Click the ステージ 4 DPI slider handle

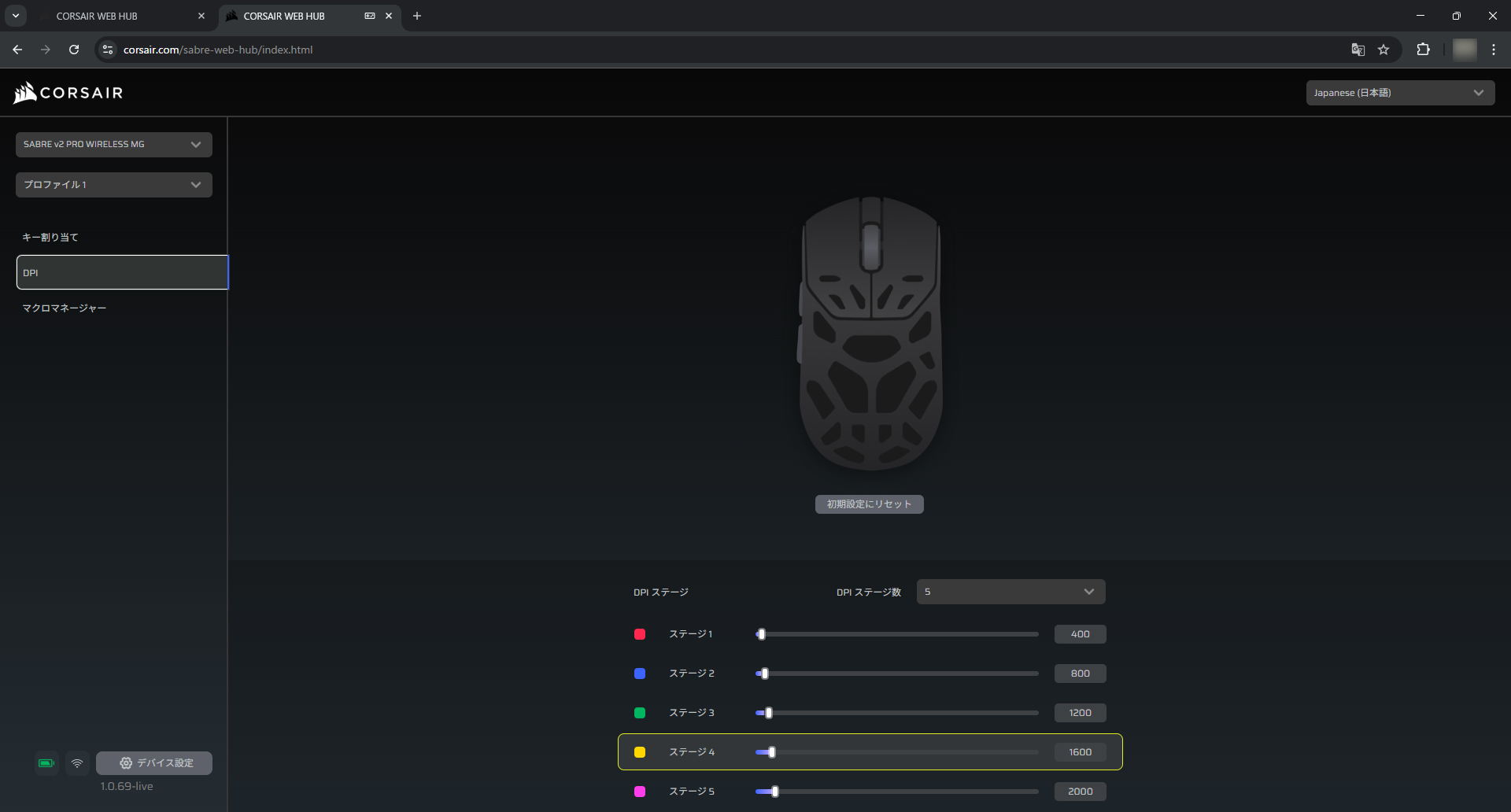pyautogui.click(x=772, y=752)
